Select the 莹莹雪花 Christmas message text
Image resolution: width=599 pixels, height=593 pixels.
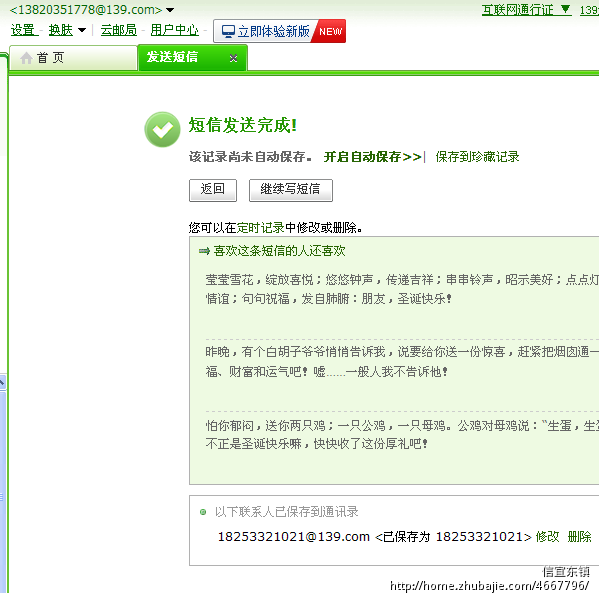(x=402, y=289)
